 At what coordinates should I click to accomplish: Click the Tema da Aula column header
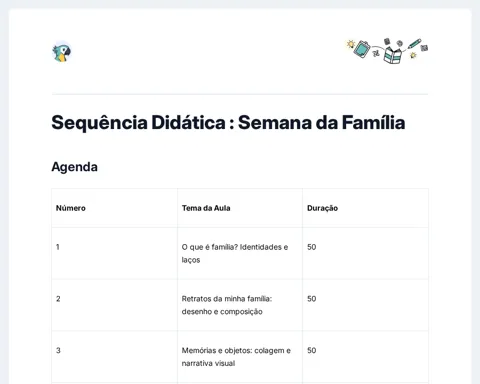[206, 208]
